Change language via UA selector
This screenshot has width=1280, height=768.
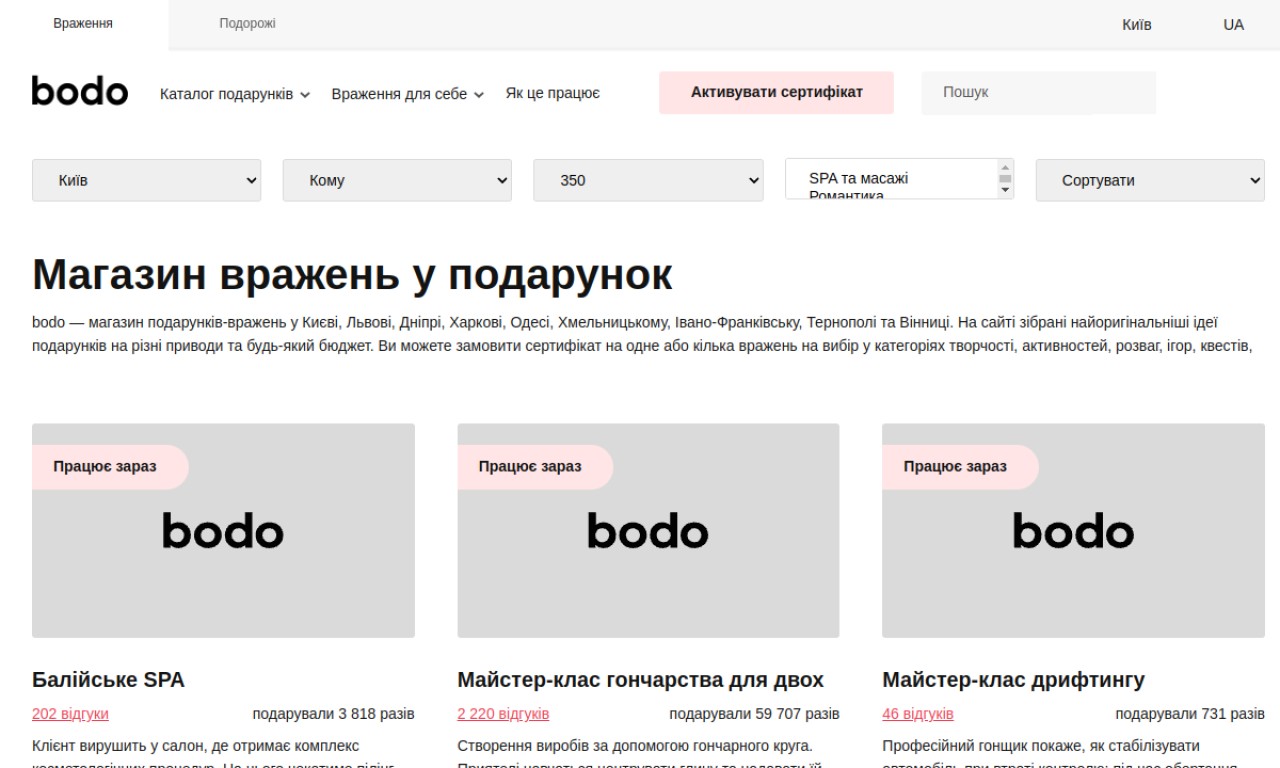1233,24
